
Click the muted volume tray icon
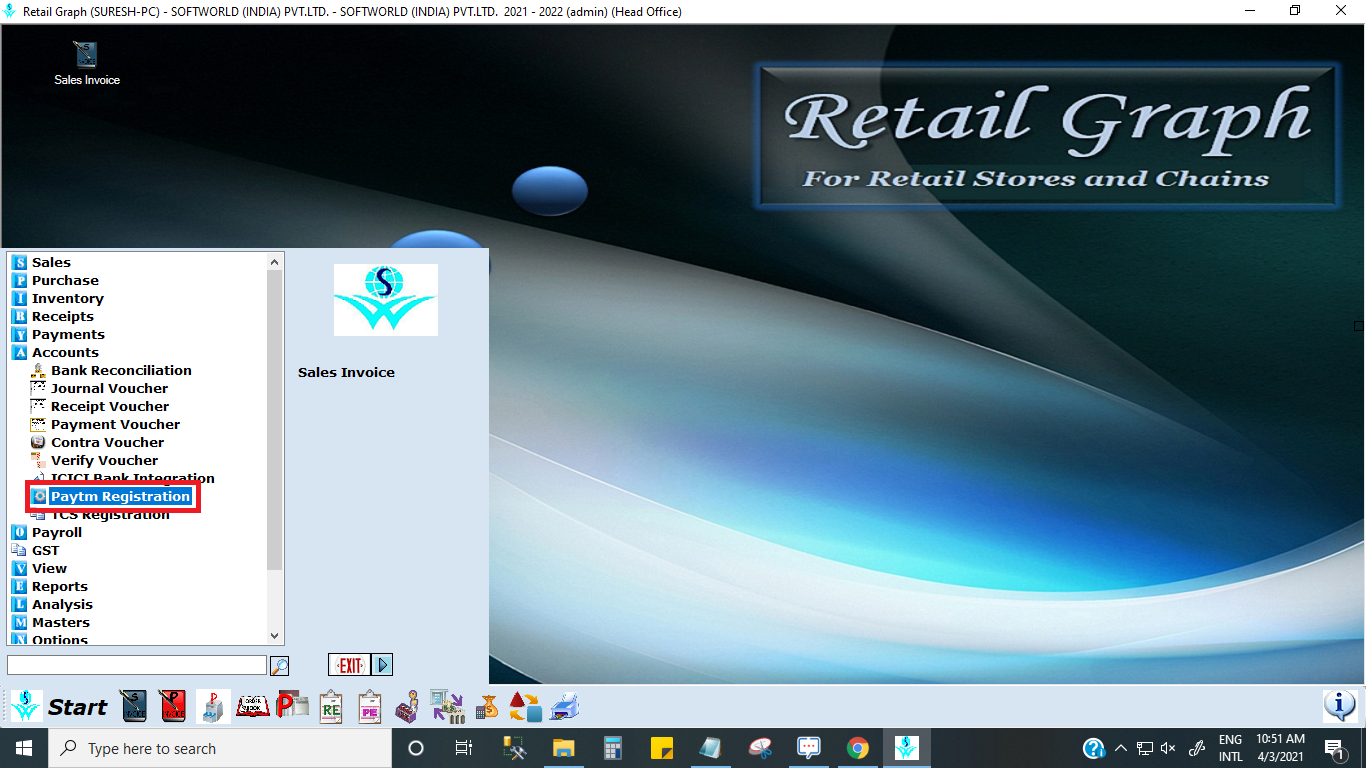1168,748
